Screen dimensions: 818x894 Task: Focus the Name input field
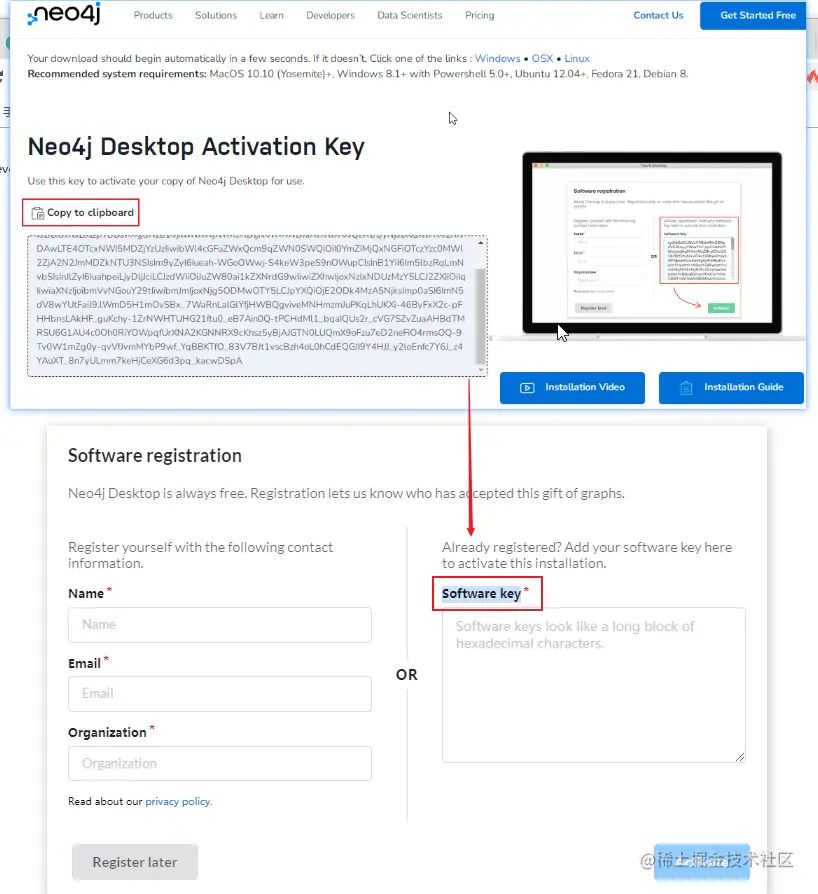[219, 625]
